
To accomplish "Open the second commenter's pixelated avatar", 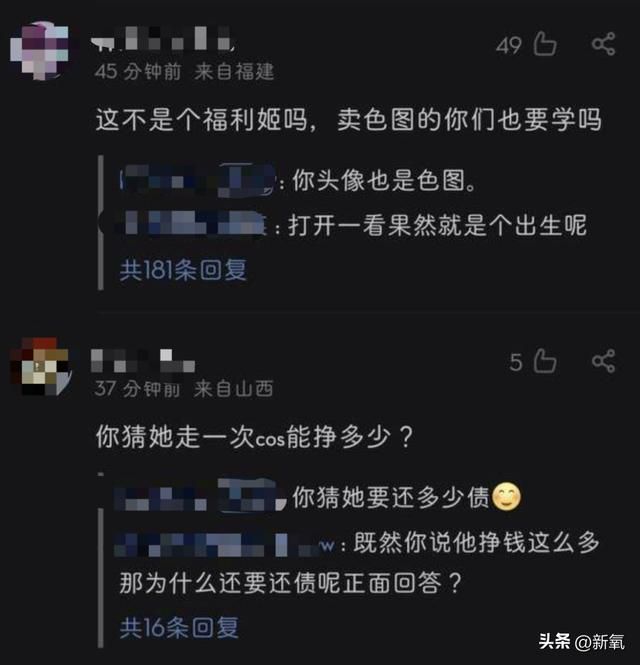I will click(41, 367).
